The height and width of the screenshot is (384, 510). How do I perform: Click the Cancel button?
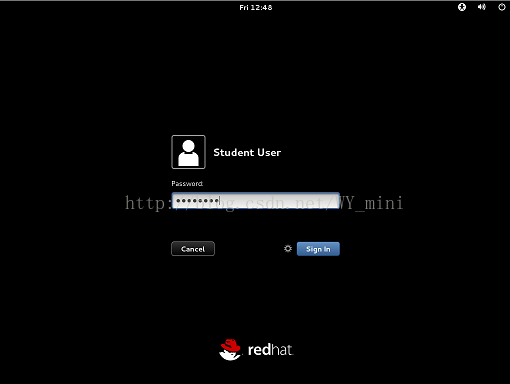193,249
